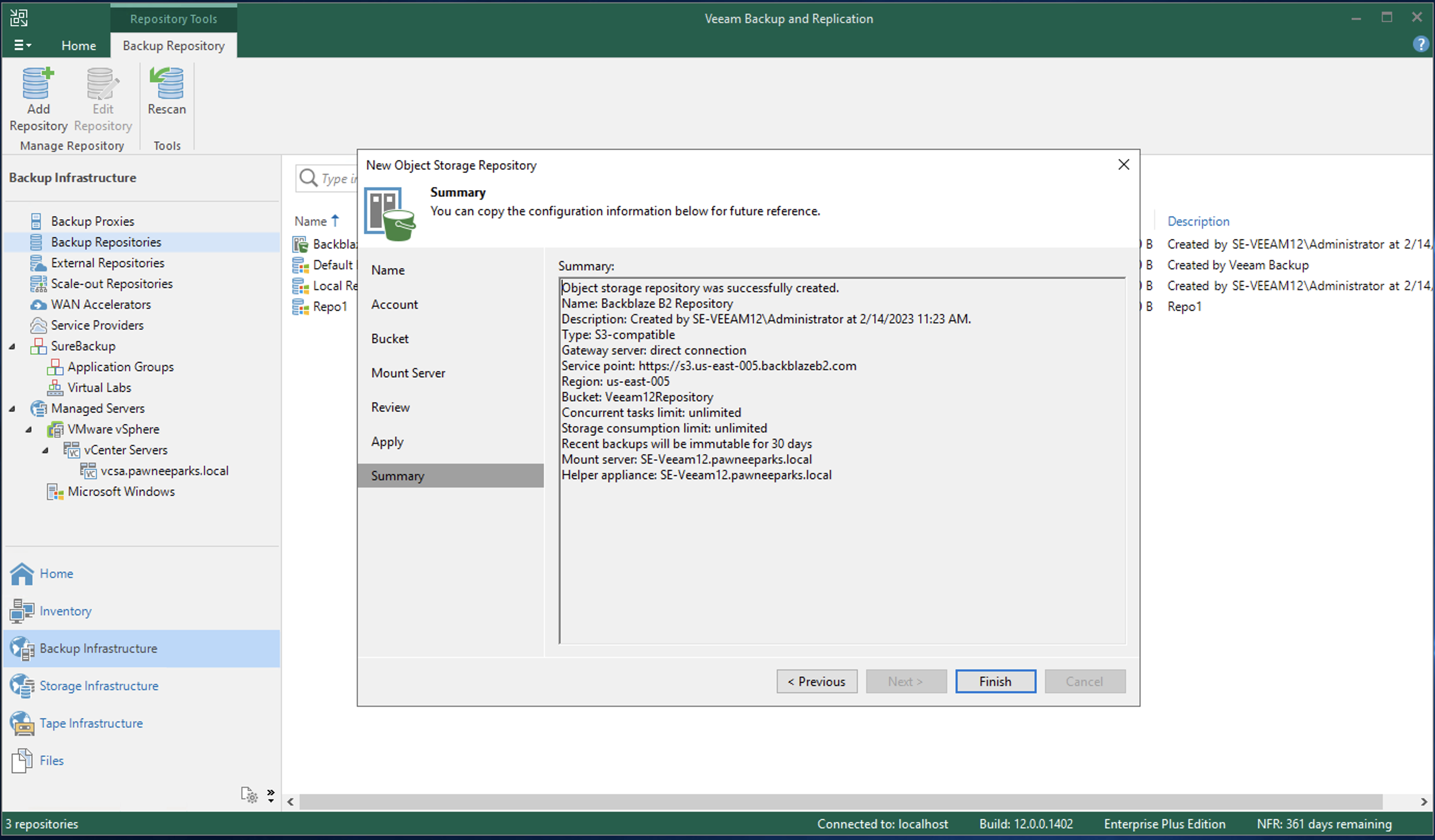Select the Mount Server wizard step
The height and width of the screenshot is (840, 1435).
[x=408, y=373]
